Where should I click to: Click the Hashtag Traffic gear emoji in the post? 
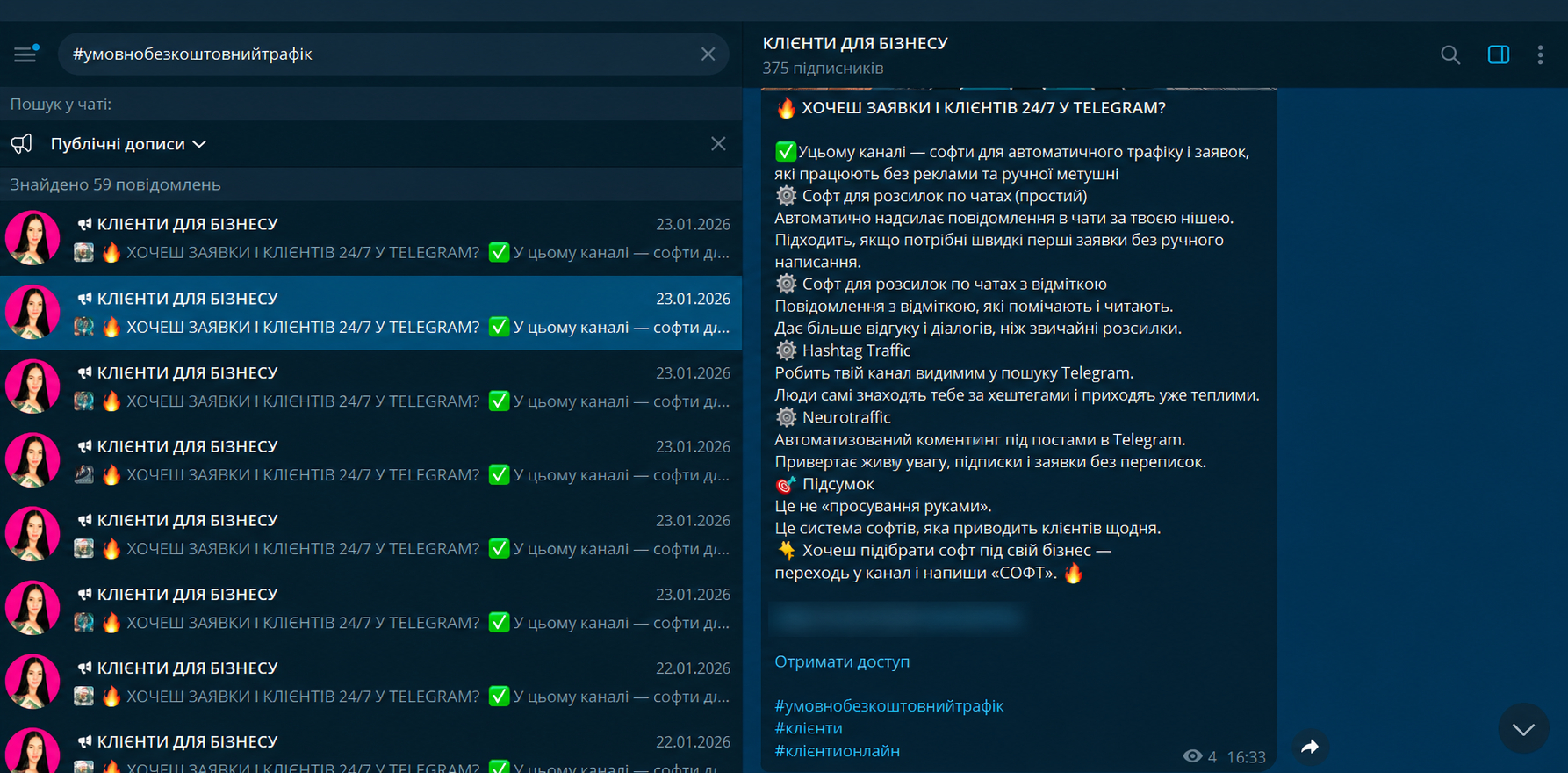[x=786, y=350]
